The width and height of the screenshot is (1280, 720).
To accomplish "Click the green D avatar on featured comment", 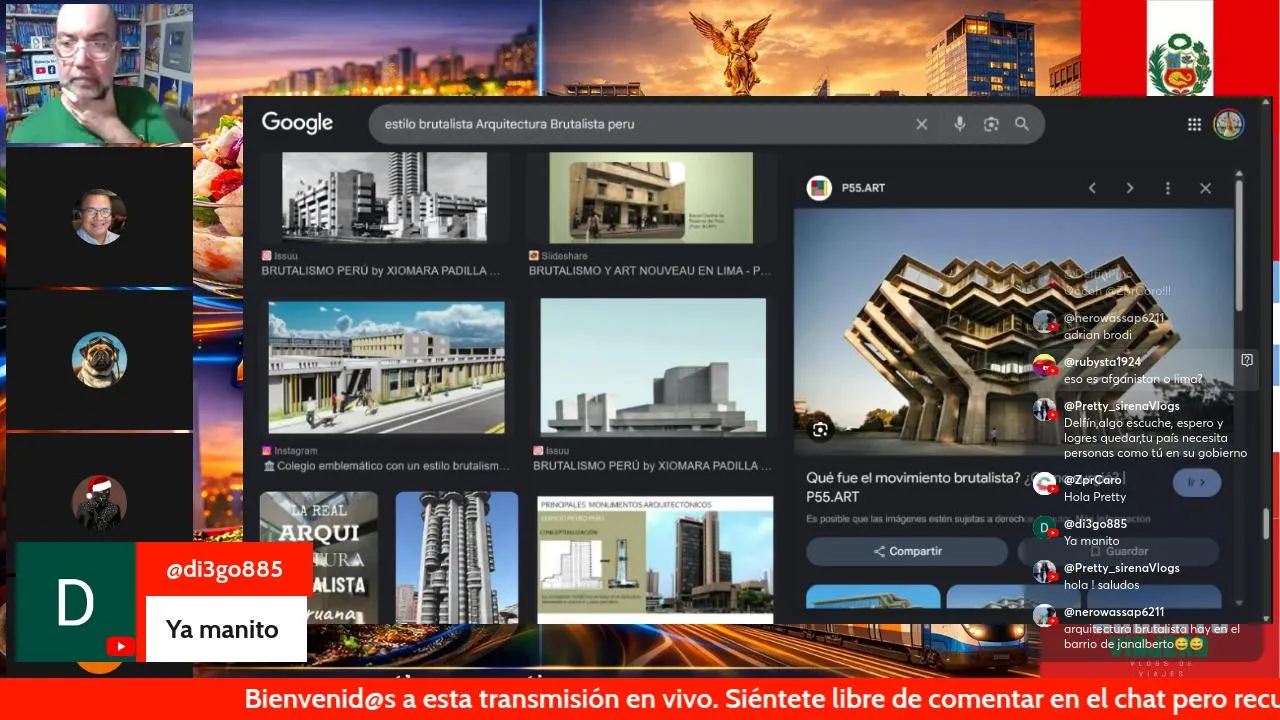I will click(75, 602).
